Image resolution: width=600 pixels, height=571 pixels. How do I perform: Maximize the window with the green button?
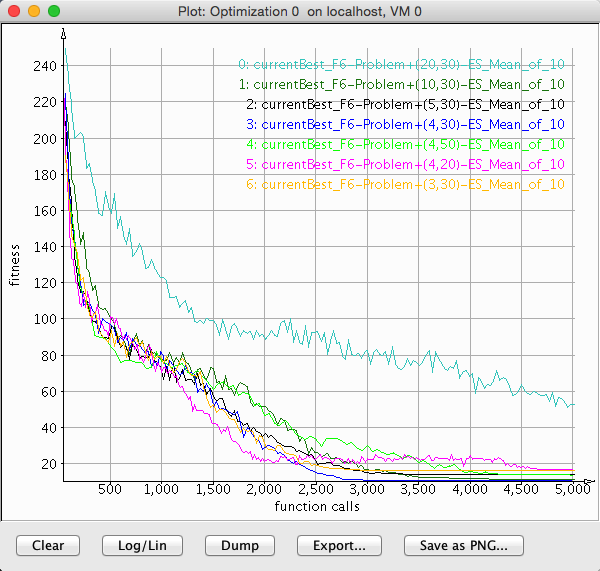(54, 10)
